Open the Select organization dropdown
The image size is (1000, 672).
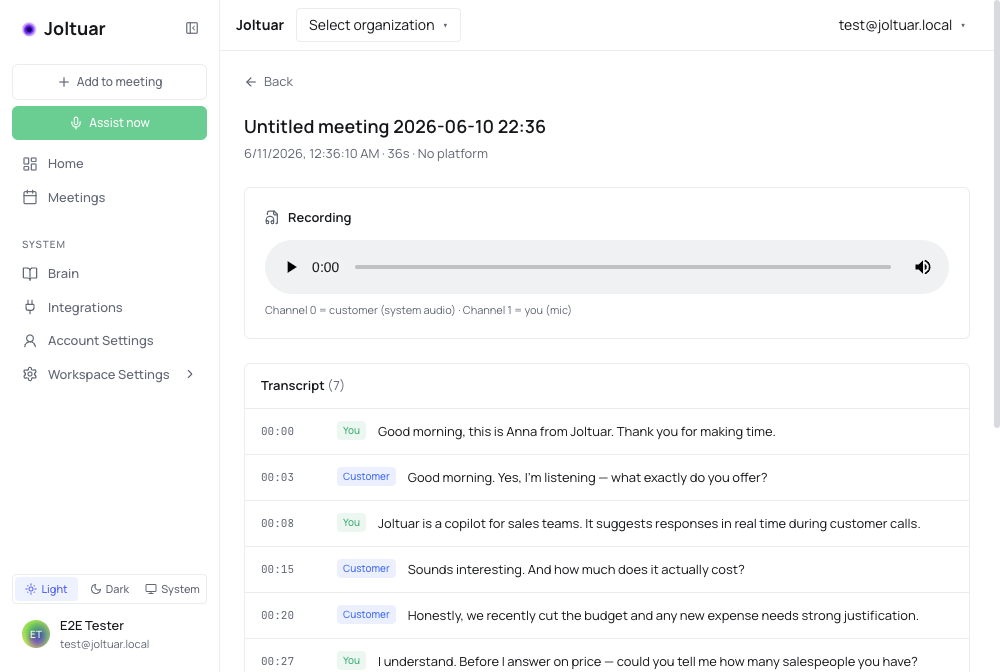378,26
